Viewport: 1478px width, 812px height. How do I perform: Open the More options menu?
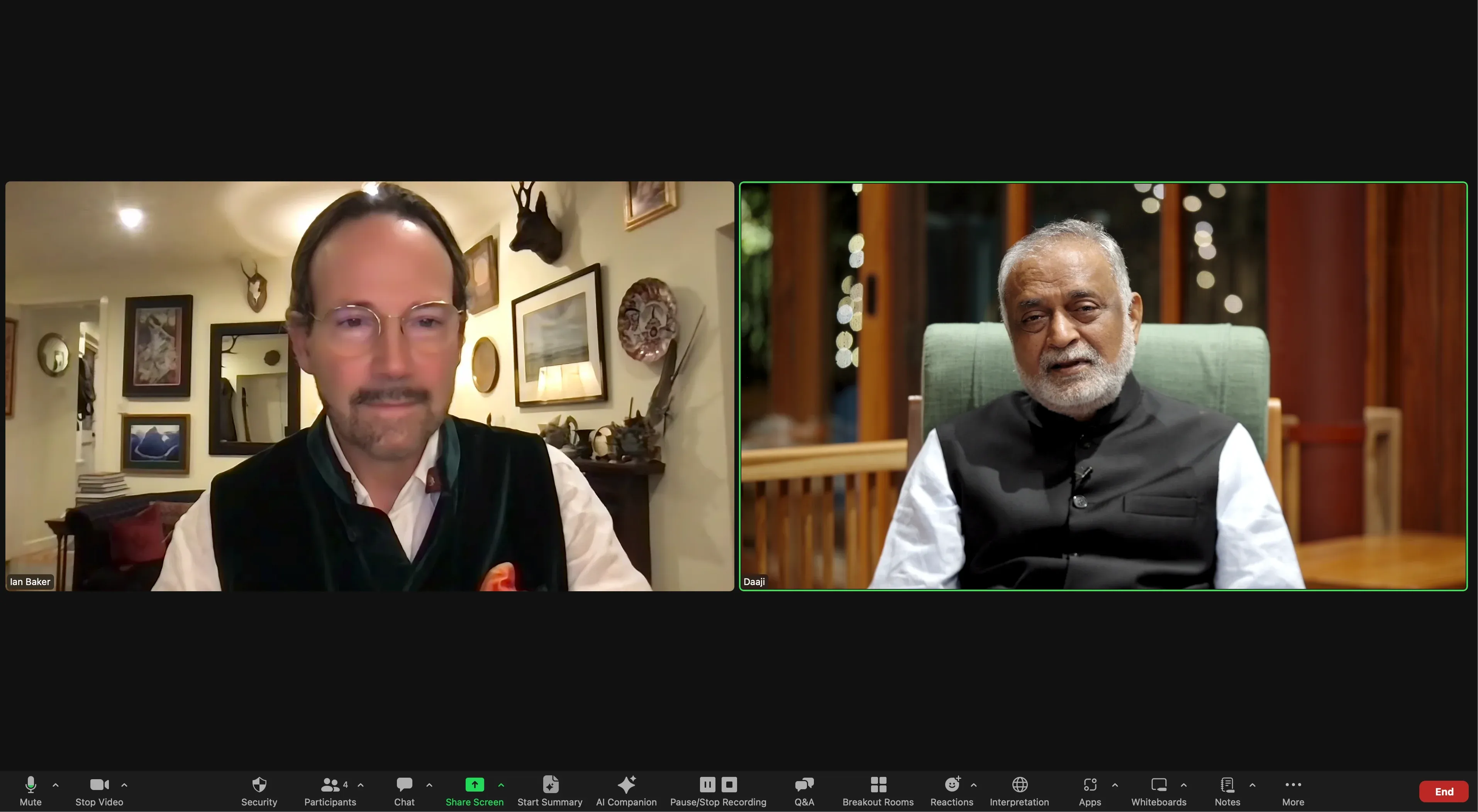pos(1293,791)
